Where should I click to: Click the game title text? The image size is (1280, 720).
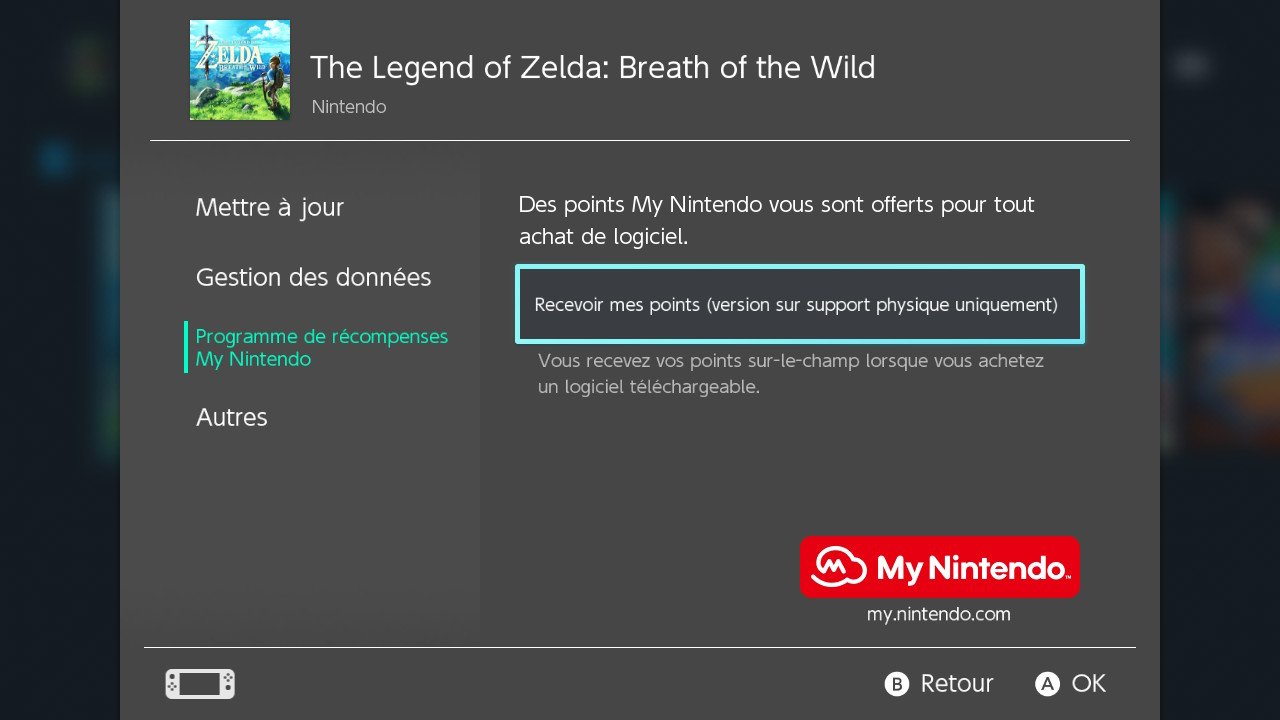click(x=593, y=68)
